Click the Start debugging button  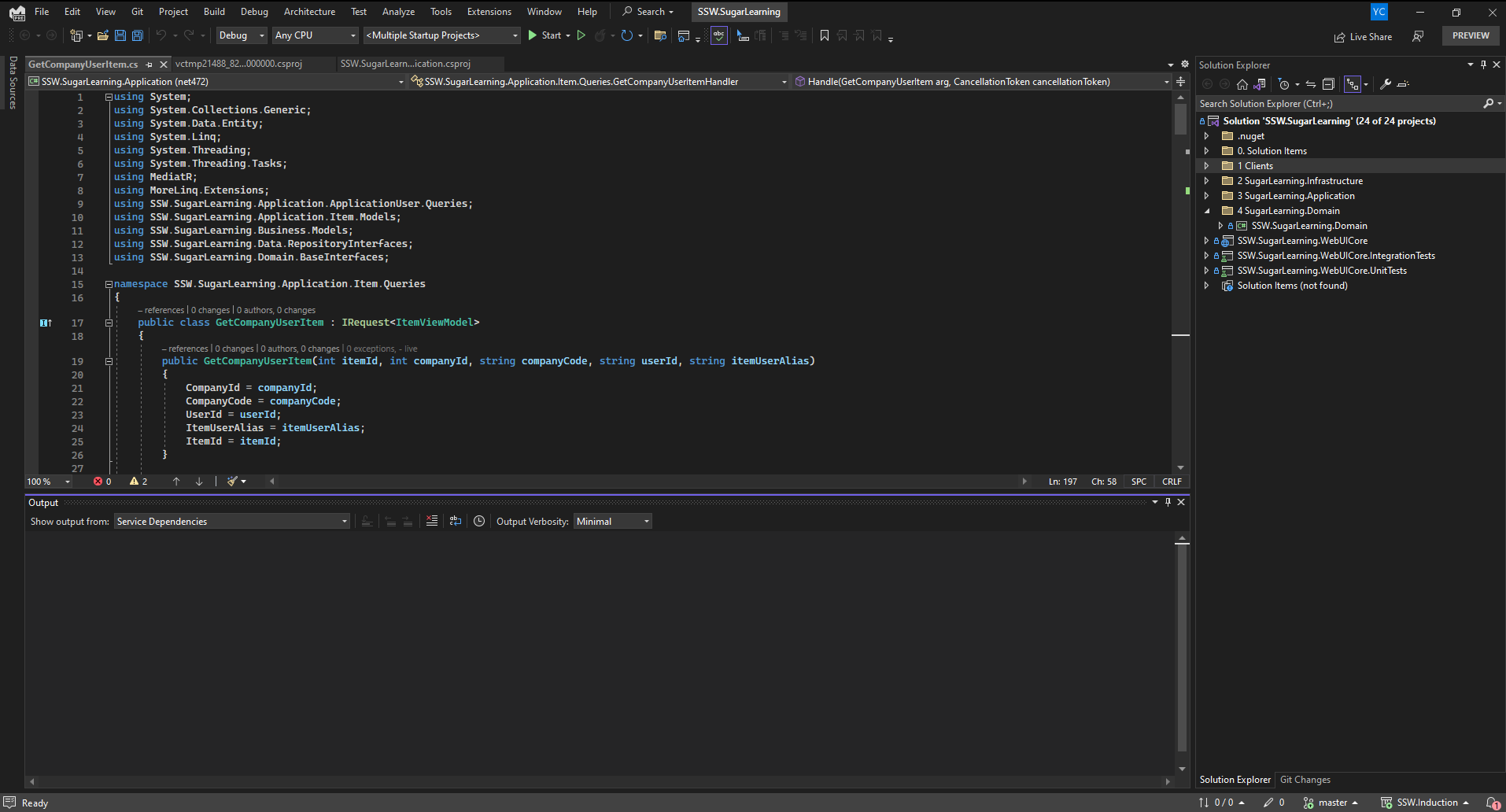pyautogui.click(x=544, y=35)
